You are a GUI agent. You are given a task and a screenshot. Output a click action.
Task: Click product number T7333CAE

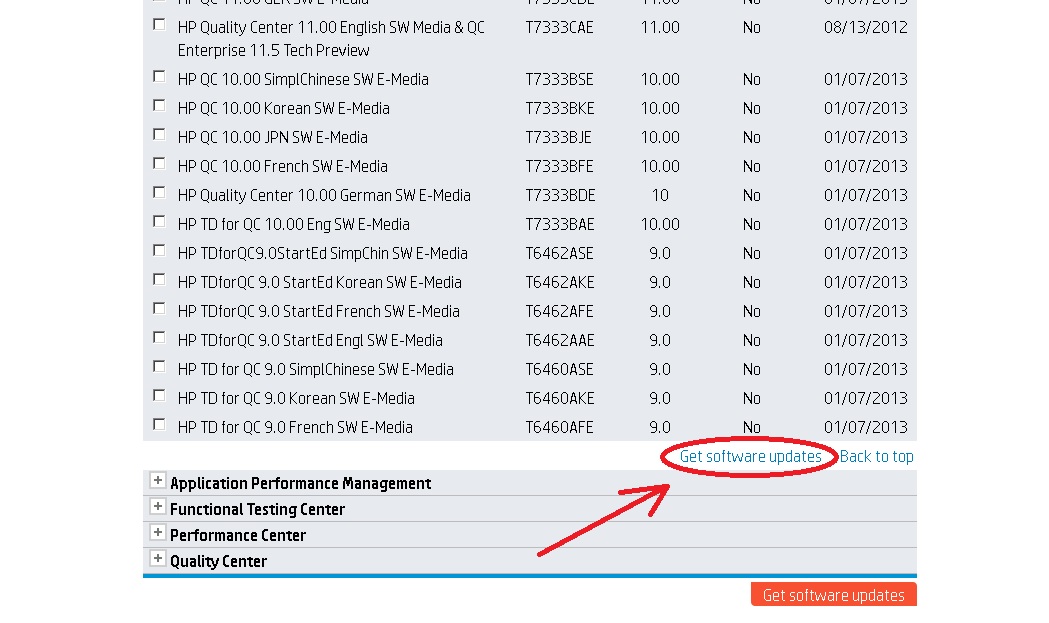[559, 27]
